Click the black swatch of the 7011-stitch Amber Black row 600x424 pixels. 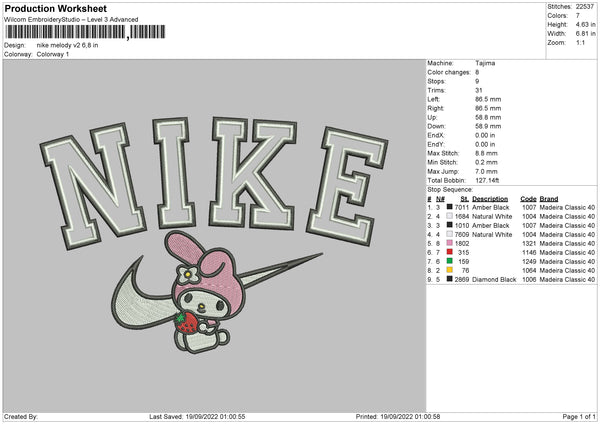pyautogui.click(x=450, y=207)
